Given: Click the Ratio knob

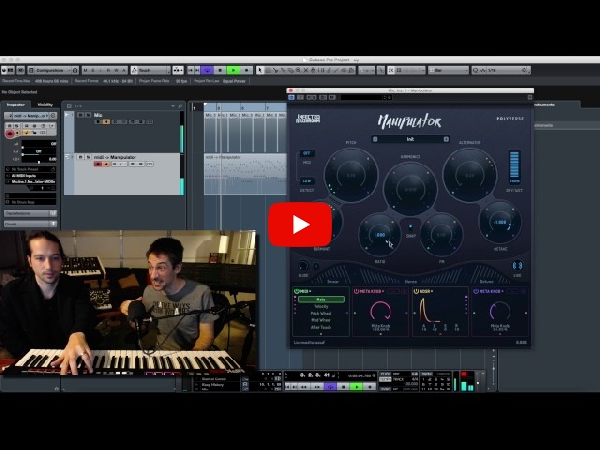Looking at the screenshot, I should click(380, 235).
